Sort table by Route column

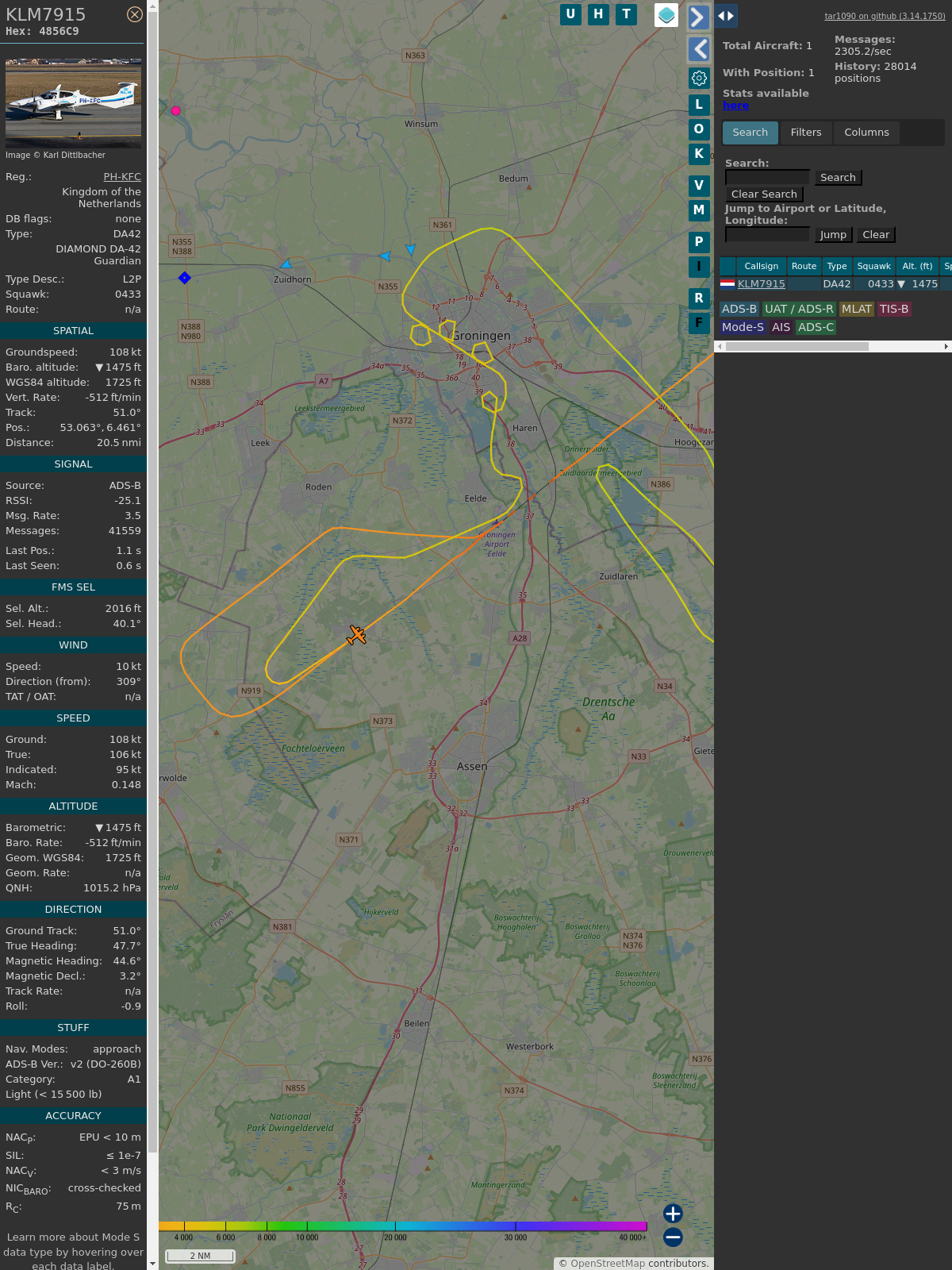point(804,267)
